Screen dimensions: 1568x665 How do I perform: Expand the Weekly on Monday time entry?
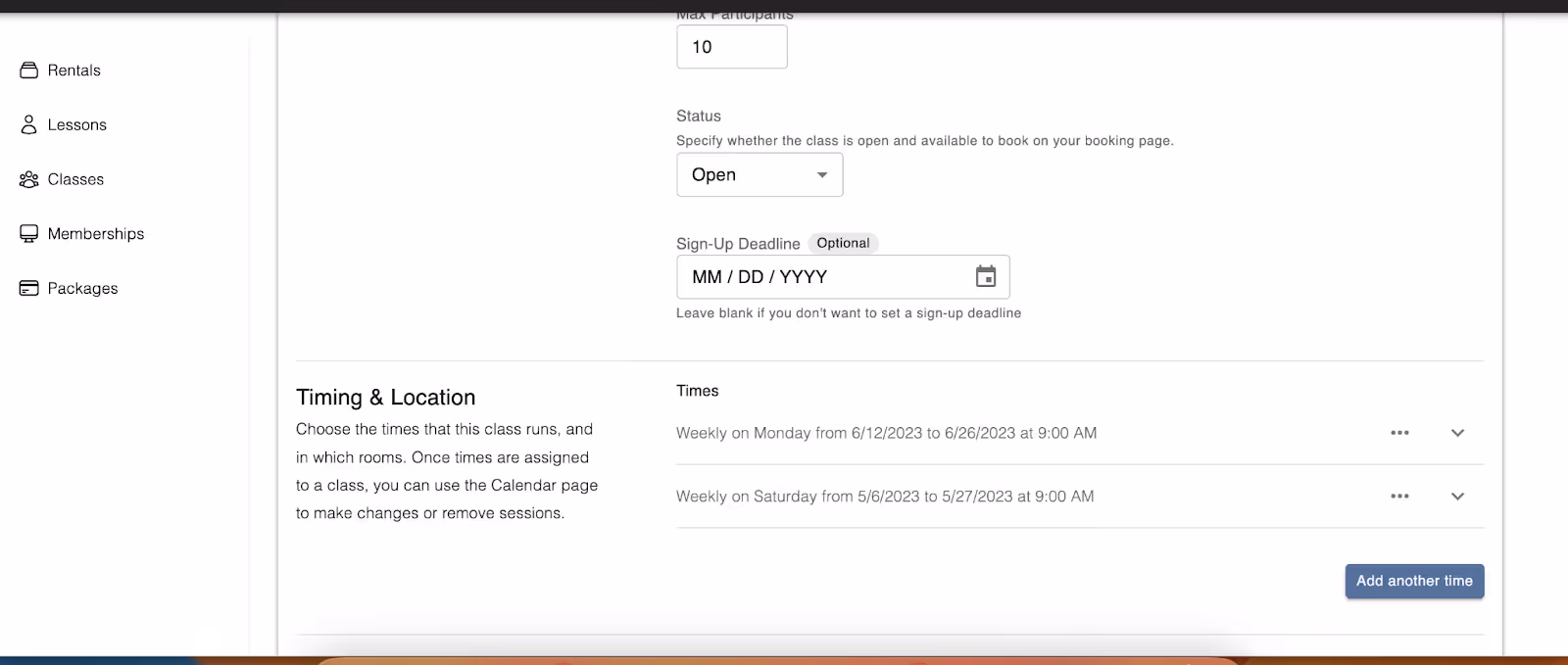(1457, 433)
